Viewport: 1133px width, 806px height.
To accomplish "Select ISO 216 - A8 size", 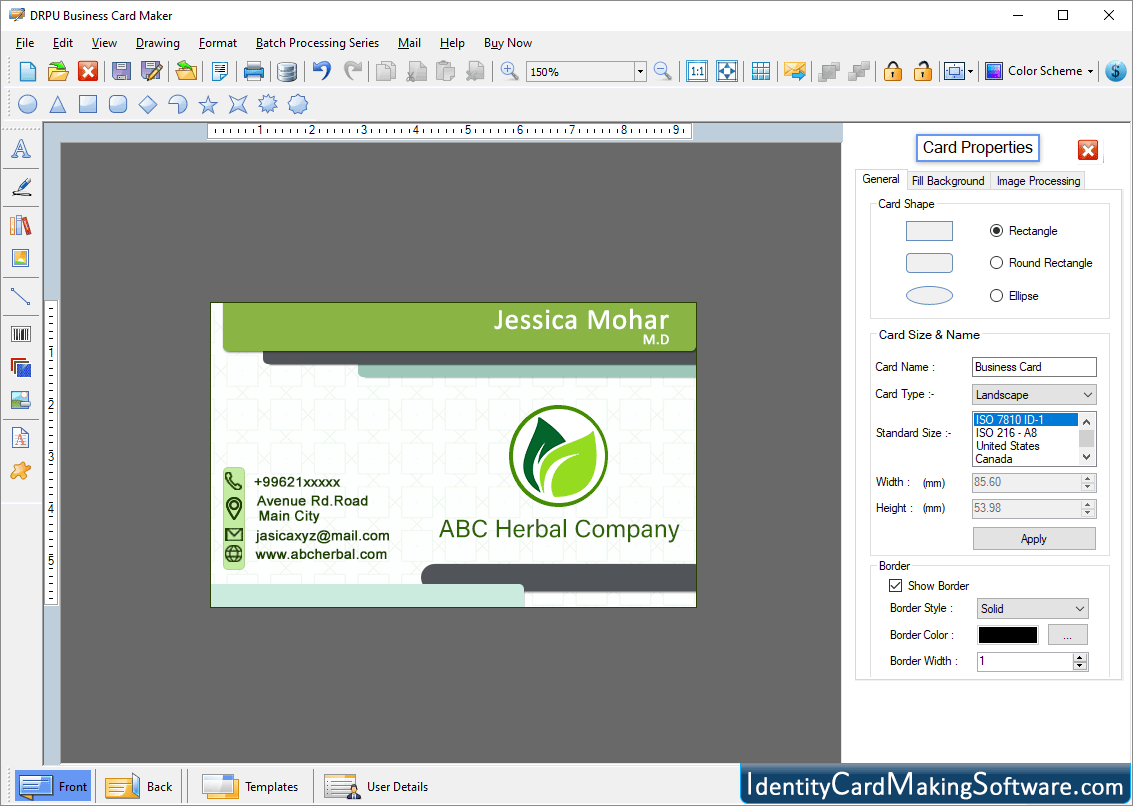I will point(1006,433).
